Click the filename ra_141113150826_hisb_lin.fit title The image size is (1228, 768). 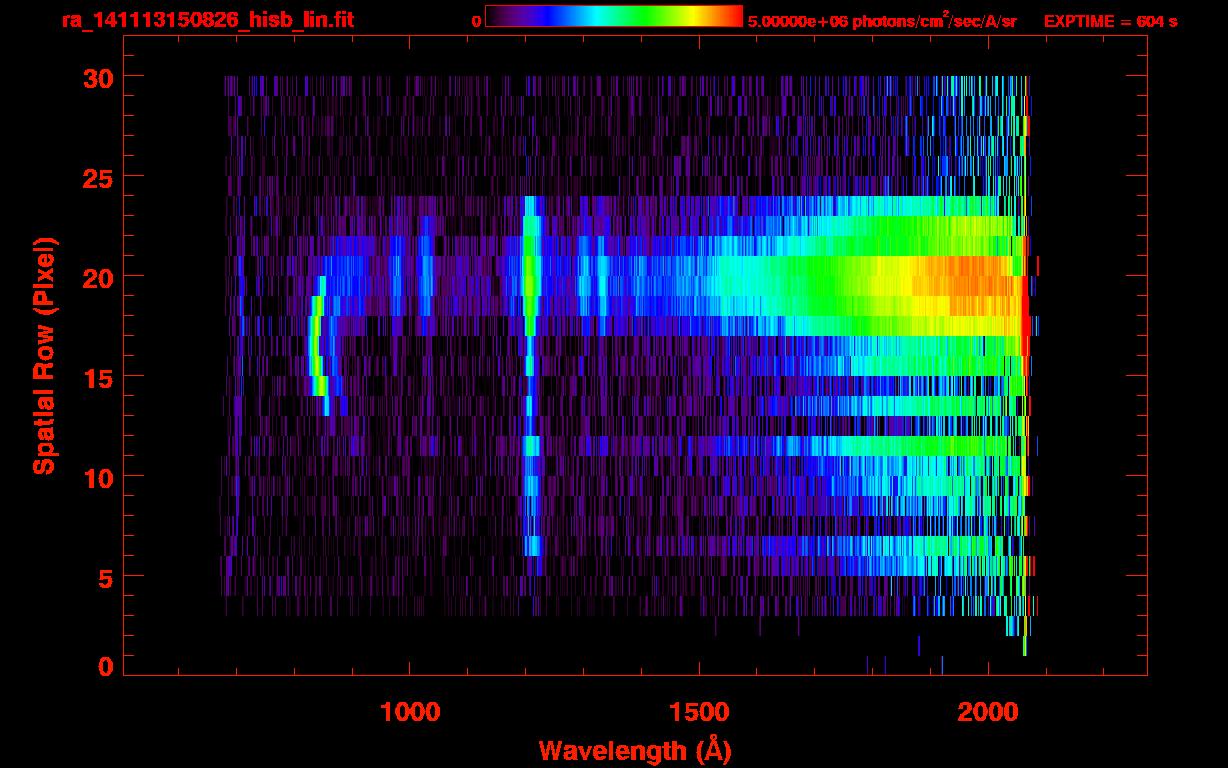click(x=206, y=20)
